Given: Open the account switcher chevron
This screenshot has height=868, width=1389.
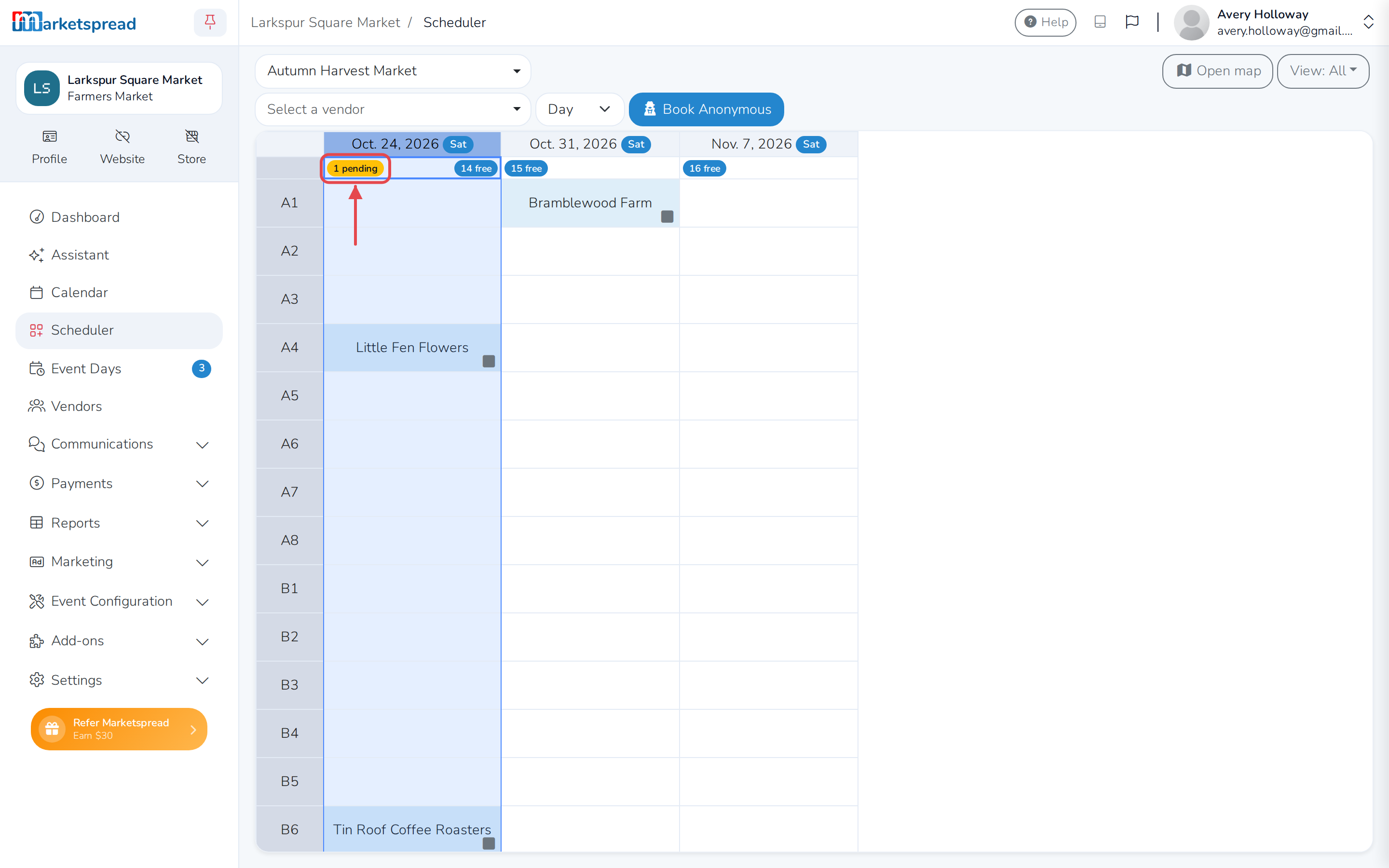Looking at the screenshot, I should pyautogui.click(x=1368, y=22).
